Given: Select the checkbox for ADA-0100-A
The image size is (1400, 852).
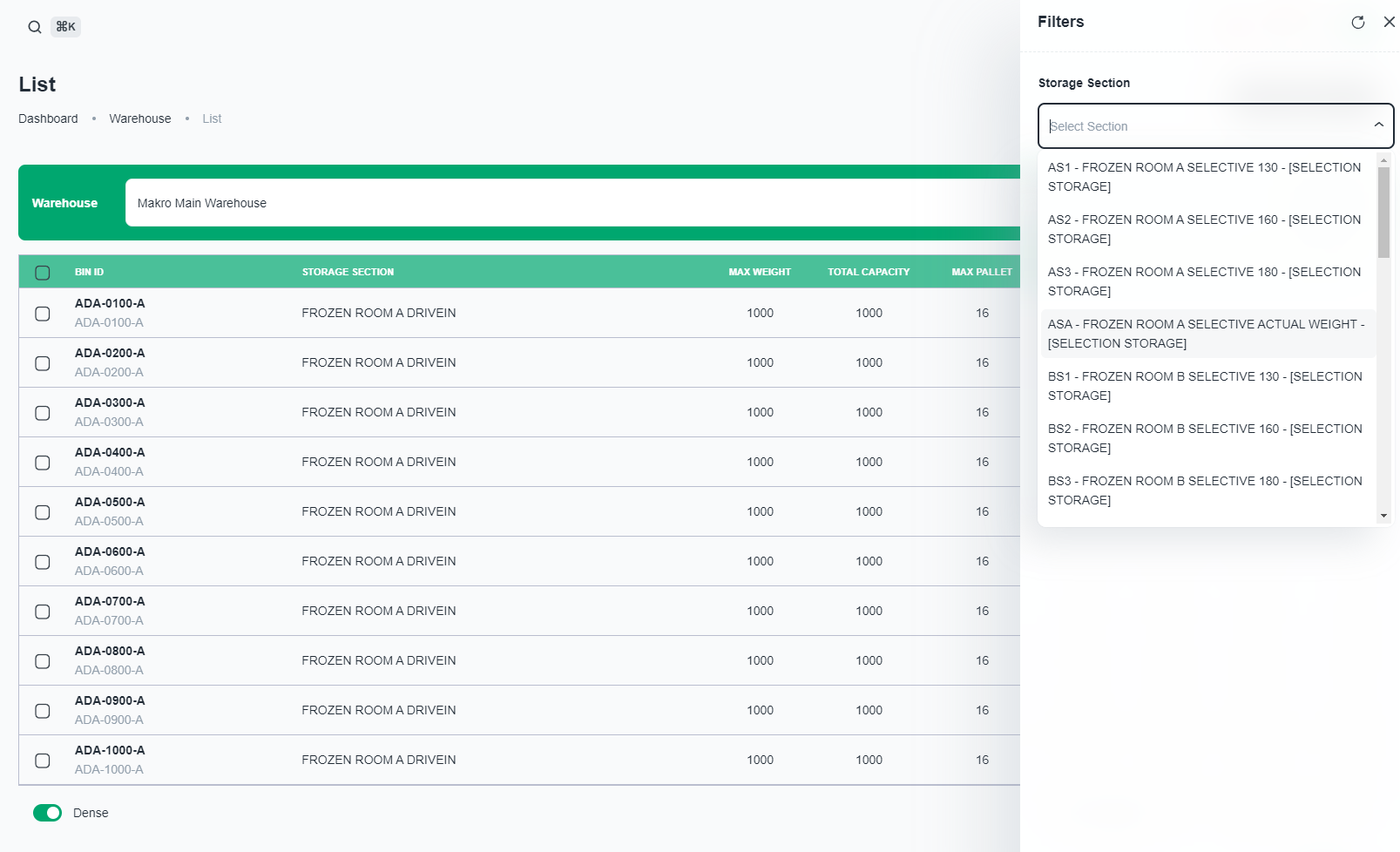Looking at the screenshot, I should 43,314.
